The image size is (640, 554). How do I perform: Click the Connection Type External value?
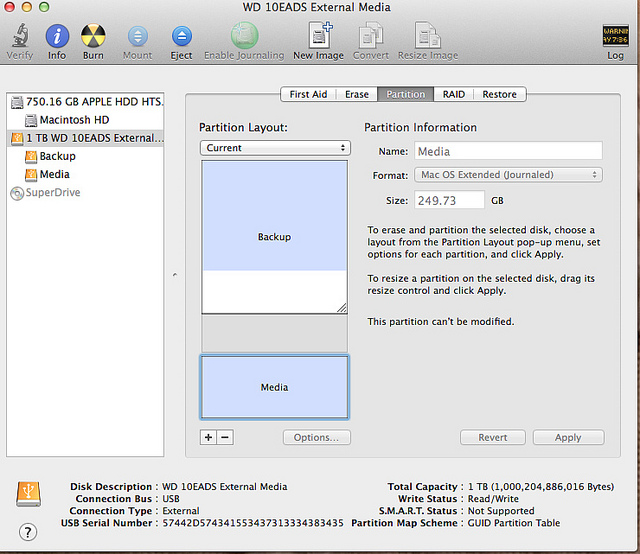coord(181,511)
